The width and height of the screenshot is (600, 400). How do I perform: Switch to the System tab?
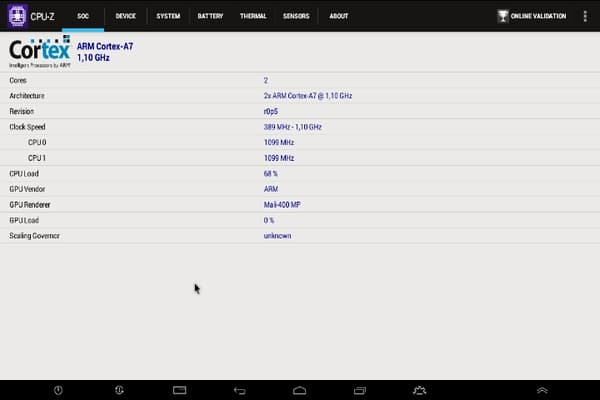pyautogui.click(x=168, y=16)
